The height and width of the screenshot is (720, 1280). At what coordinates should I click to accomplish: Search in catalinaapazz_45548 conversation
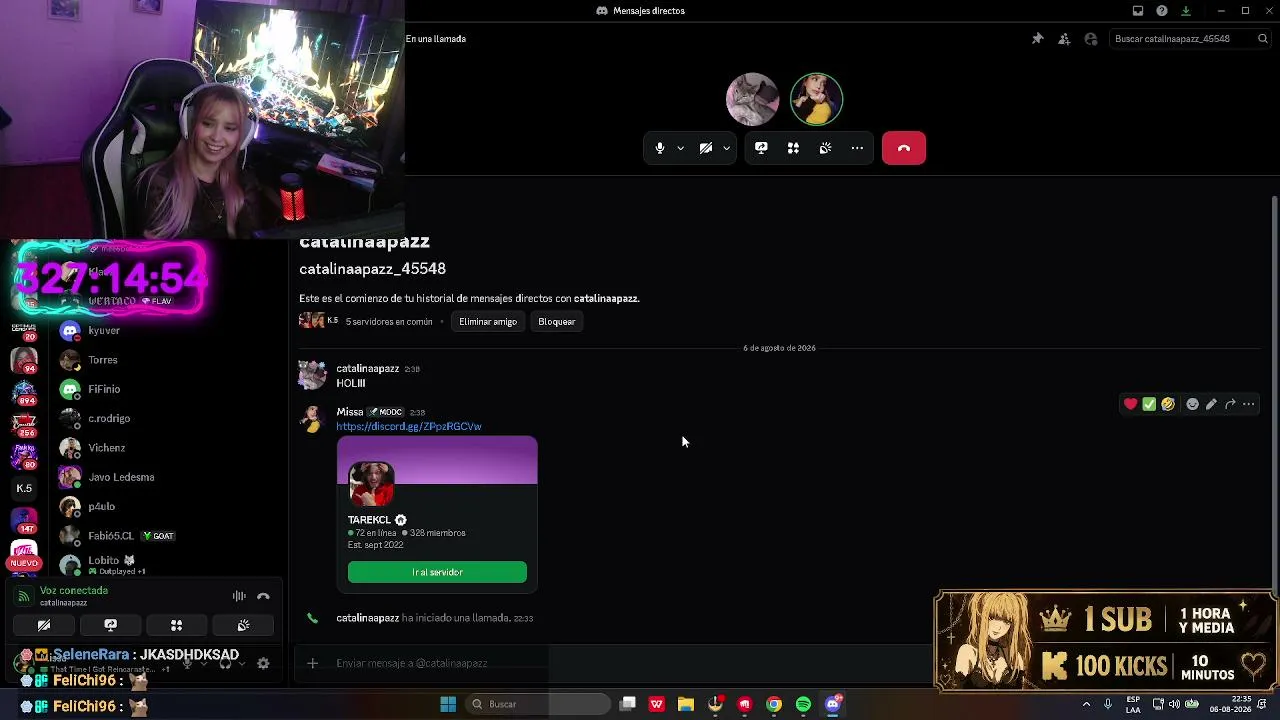point(1189,39)
